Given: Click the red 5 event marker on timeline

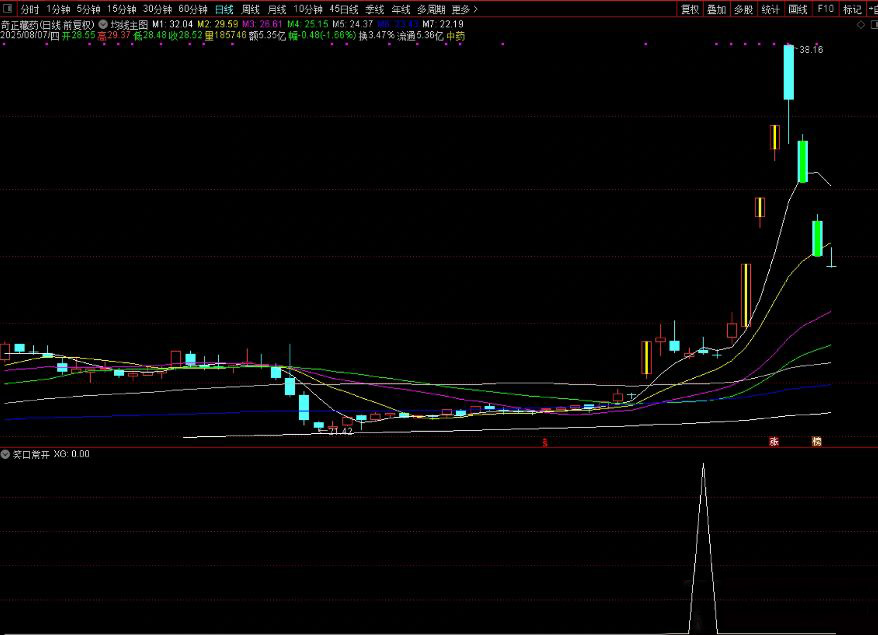Looking at the screenshot, I should click(x=545, y=441).
